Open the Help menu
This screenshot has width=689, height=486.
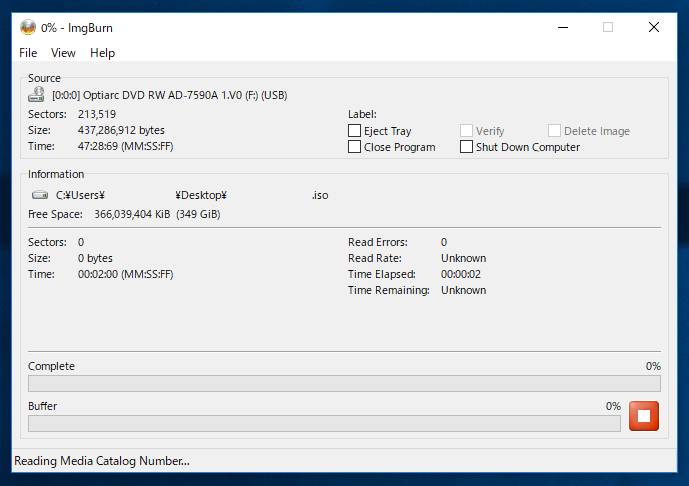(102, 53)
